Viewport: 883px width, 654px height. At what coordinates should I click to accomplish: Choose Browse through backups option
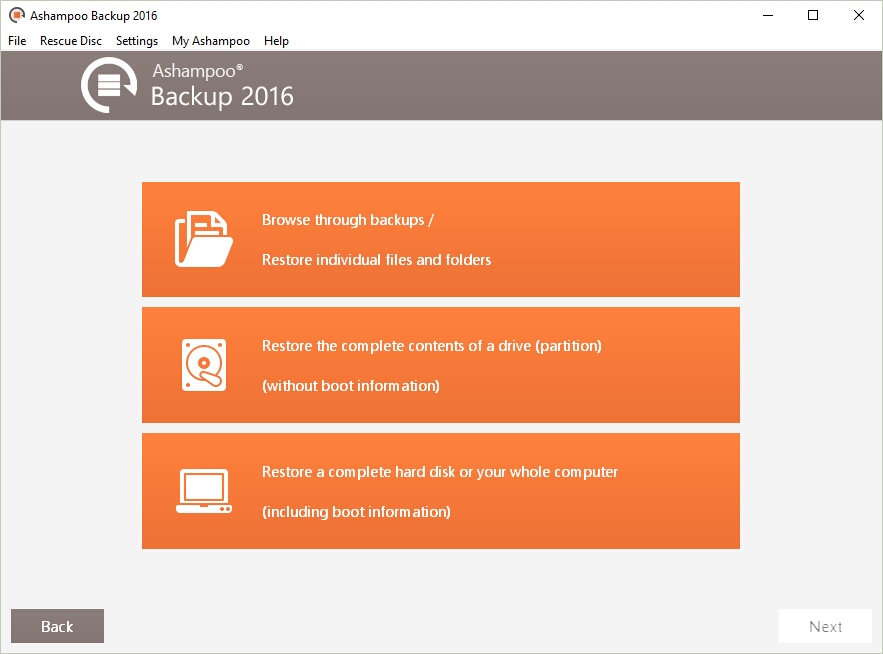[441, 239]
